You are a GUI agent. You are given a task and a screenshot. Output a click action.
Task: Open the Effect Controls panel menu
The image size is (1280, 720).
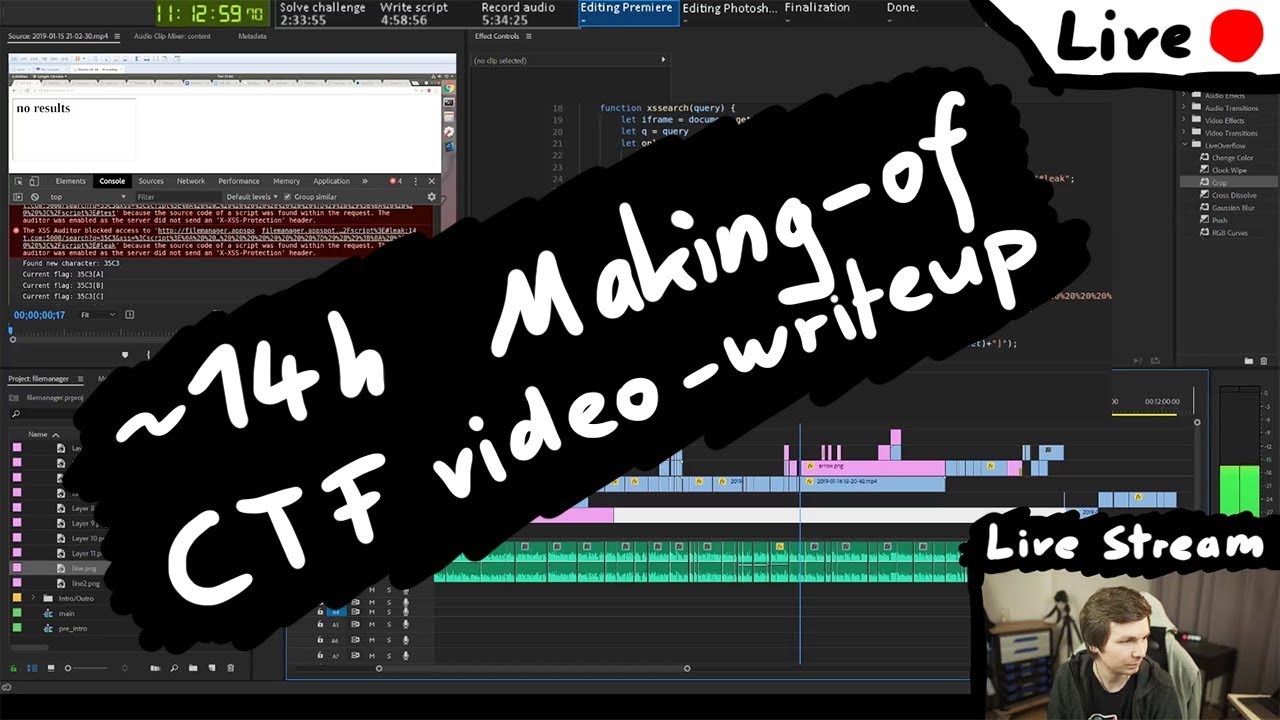click(529, 36)
